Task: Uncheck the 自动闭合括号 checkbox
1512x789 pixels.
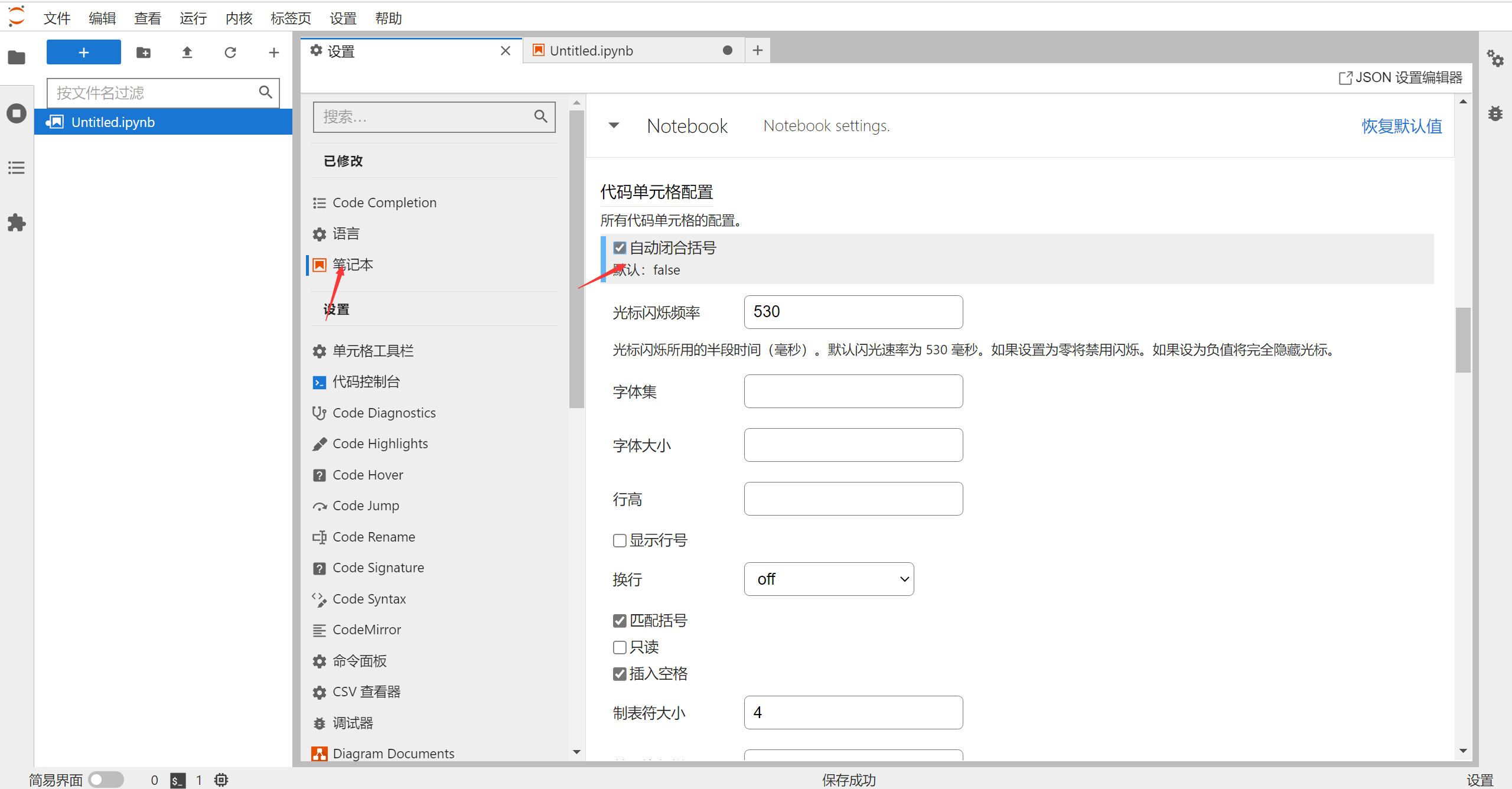Action: [x=620, y=248]
